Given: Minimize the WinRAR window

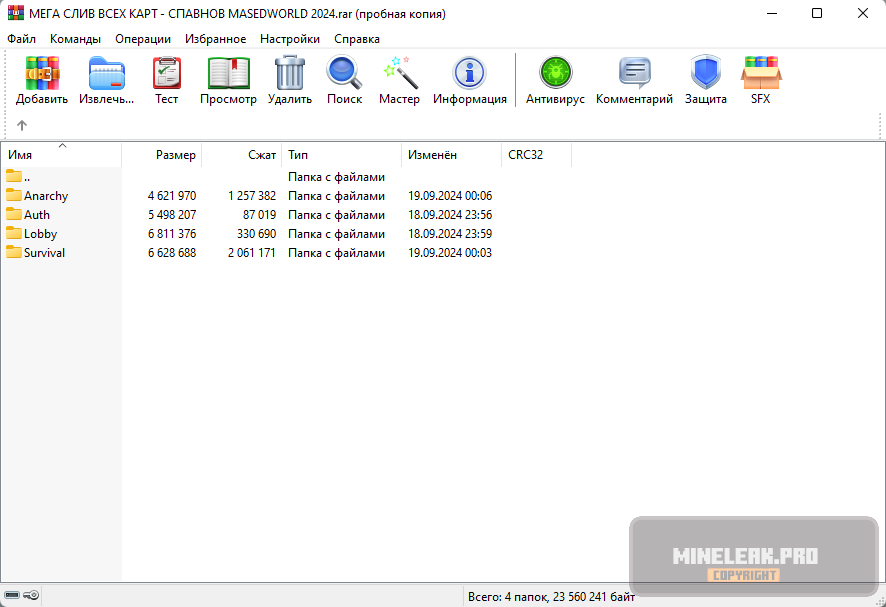Looking at the screenshot, I should tap(772, 13).
